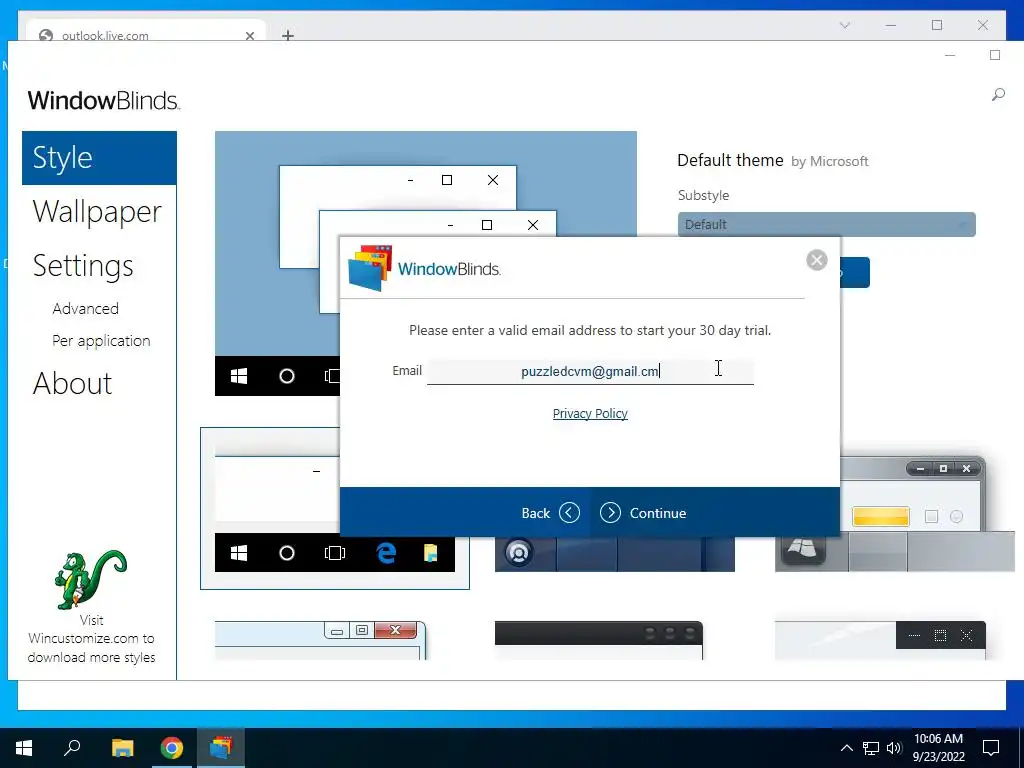
Task: Minimize the WindowBlinds window
Action: (950, 56)
